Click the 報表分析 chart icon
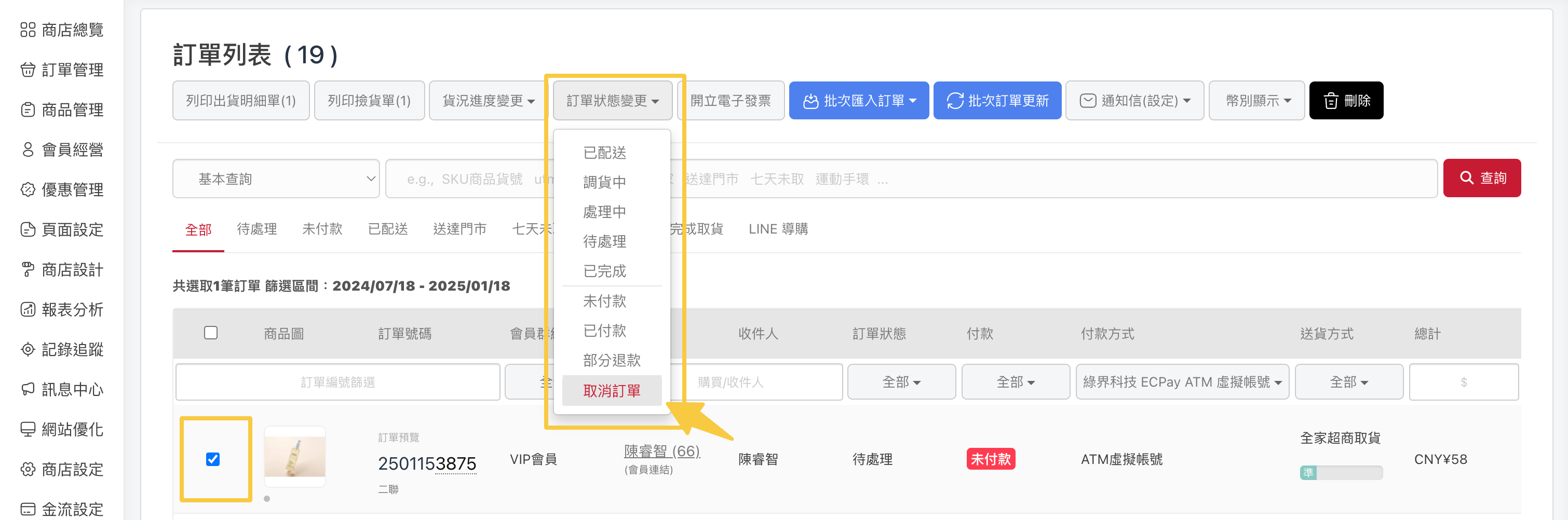The width and height of the screenshot is (1568, 520). click(x=28, y=310)
